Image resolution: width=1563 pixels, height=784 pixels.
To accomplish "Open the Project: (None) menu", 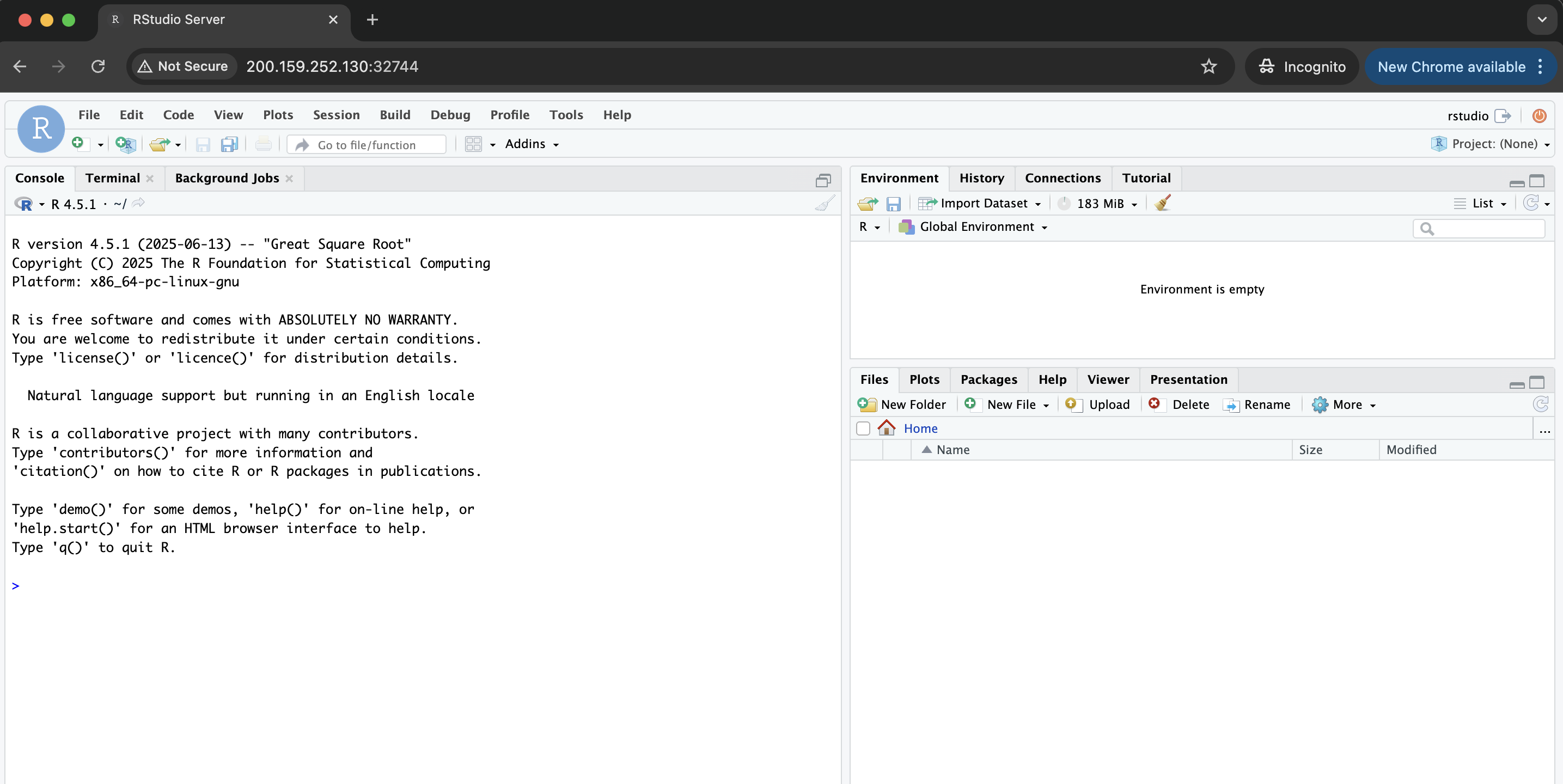I will [1492, 144].
